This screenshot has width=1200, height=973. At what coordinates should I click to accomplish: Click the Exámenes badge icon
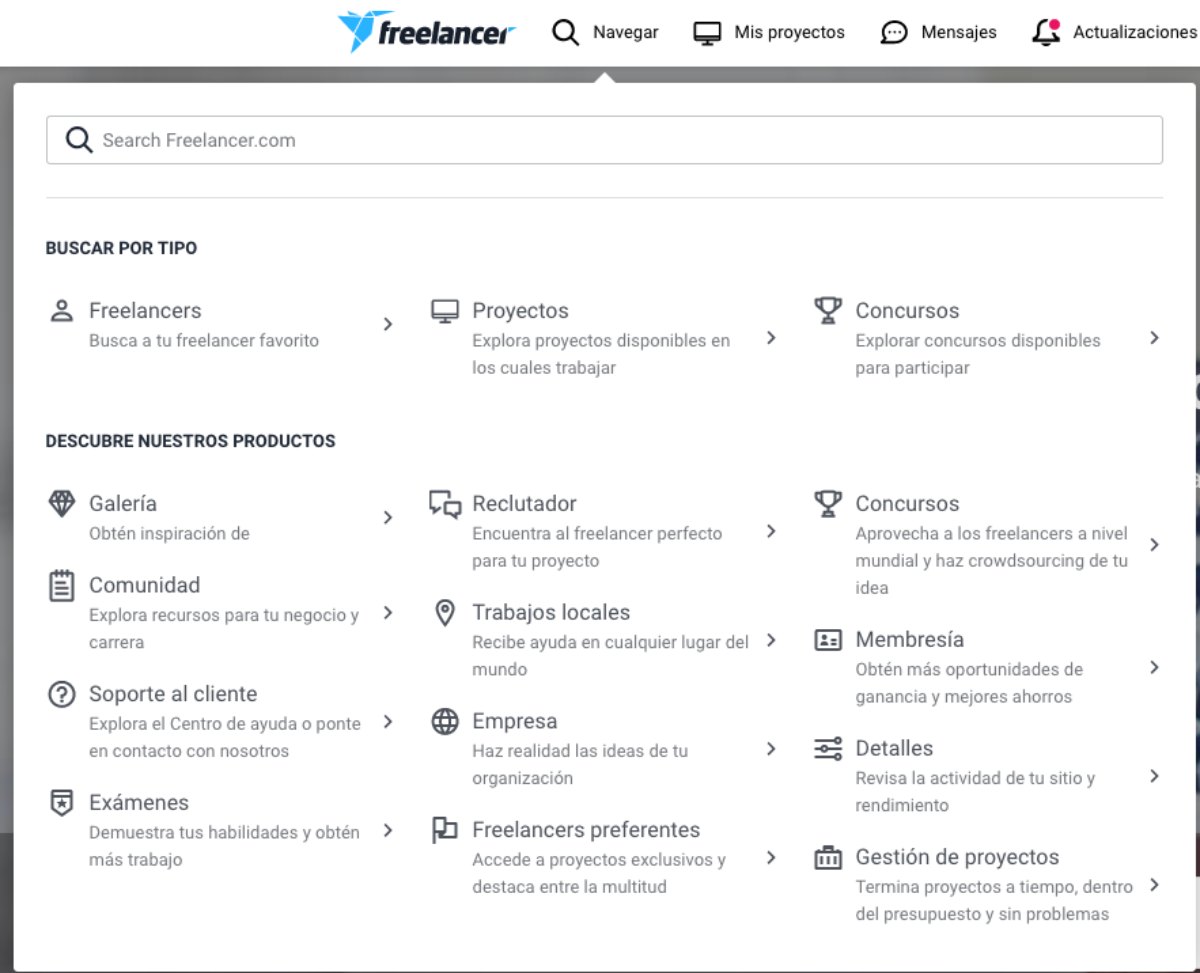(x=62, y=803)
